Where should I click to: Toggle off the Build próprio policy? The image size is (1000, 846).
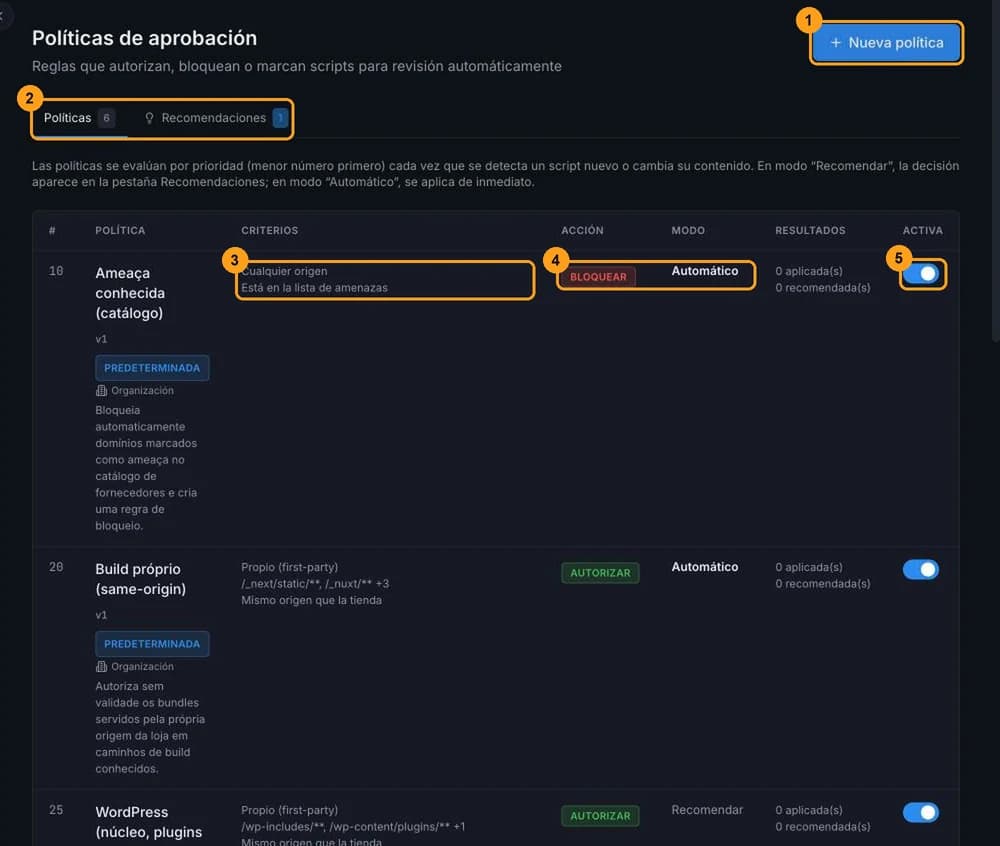tap(920, 569)
